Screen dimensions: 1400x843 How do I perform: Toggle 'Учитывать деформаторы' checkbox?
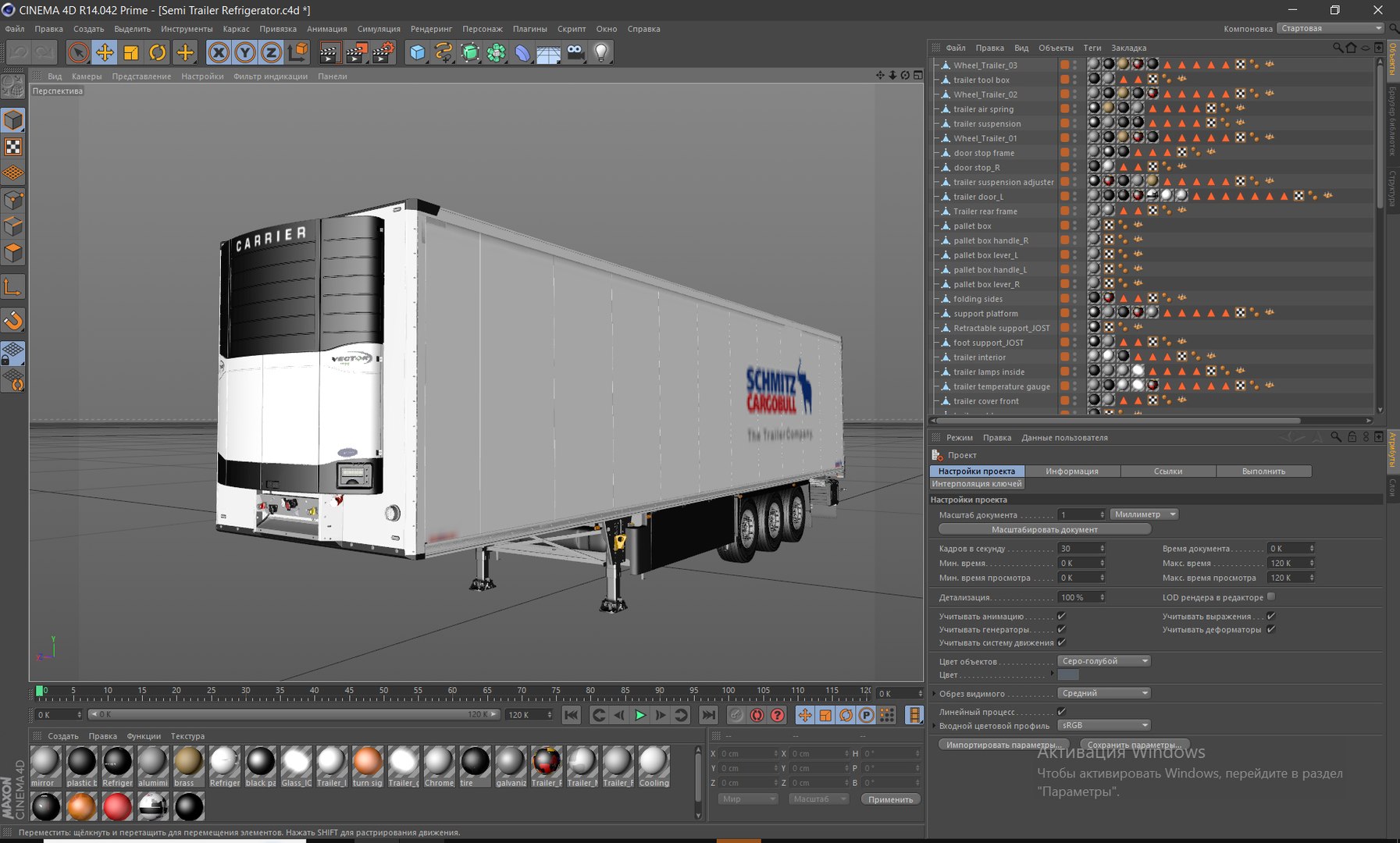[1271, 629]
